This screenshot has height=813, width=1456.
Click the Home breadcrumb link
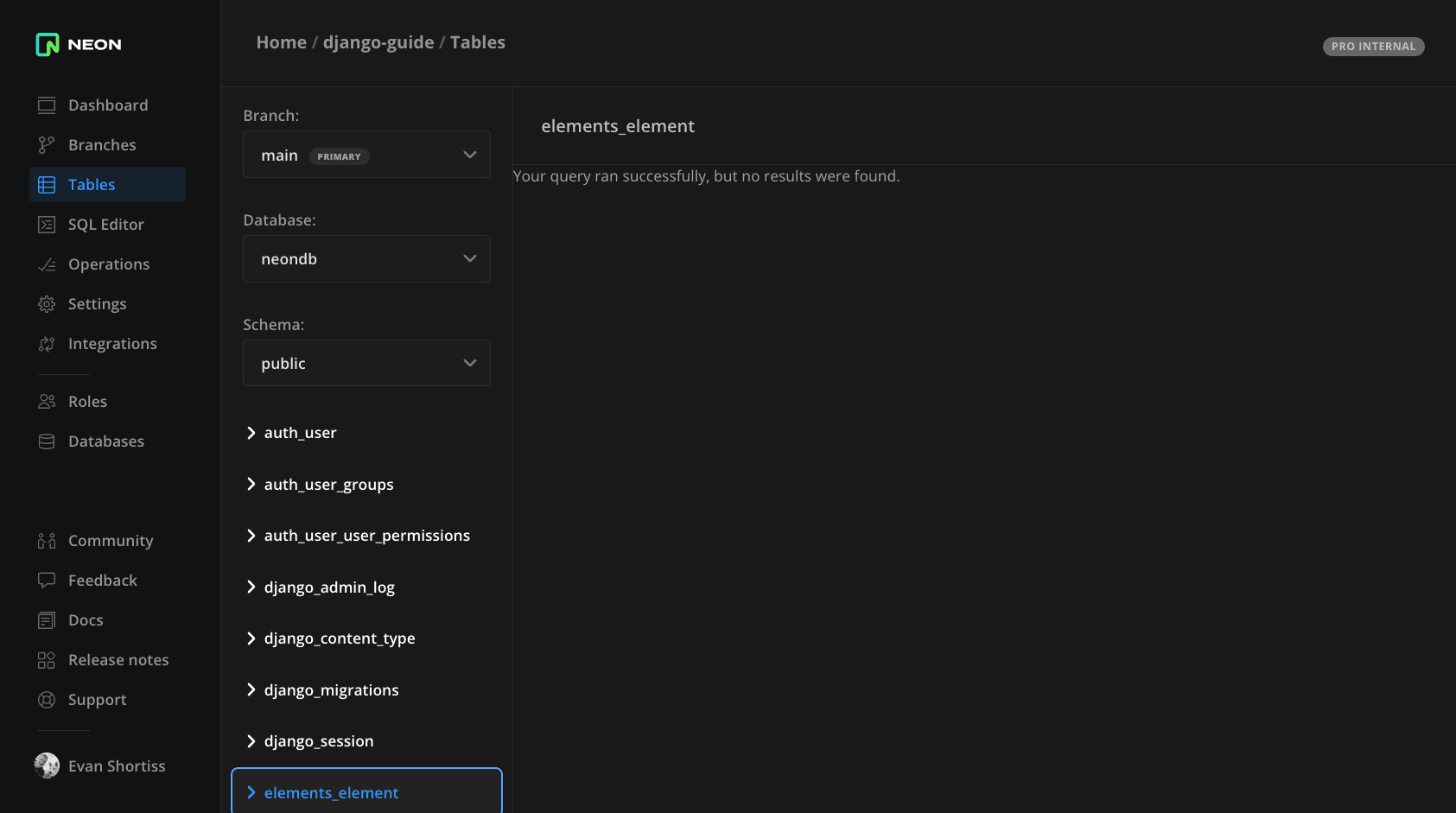pos(281,42)
